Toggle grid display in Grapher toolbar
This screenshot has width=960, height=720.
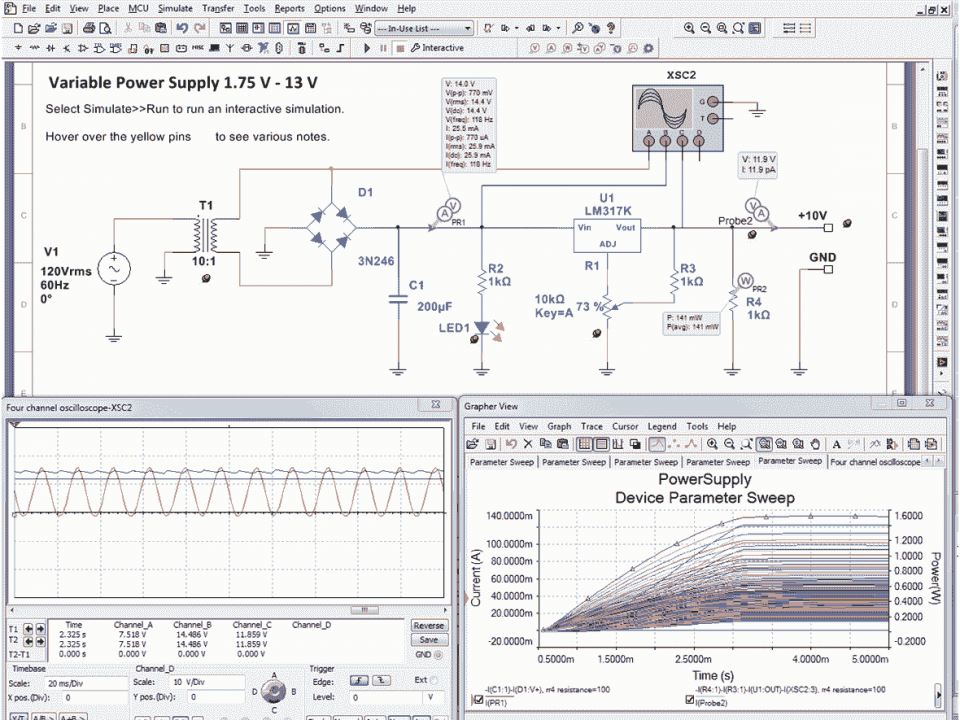point(585,444)
